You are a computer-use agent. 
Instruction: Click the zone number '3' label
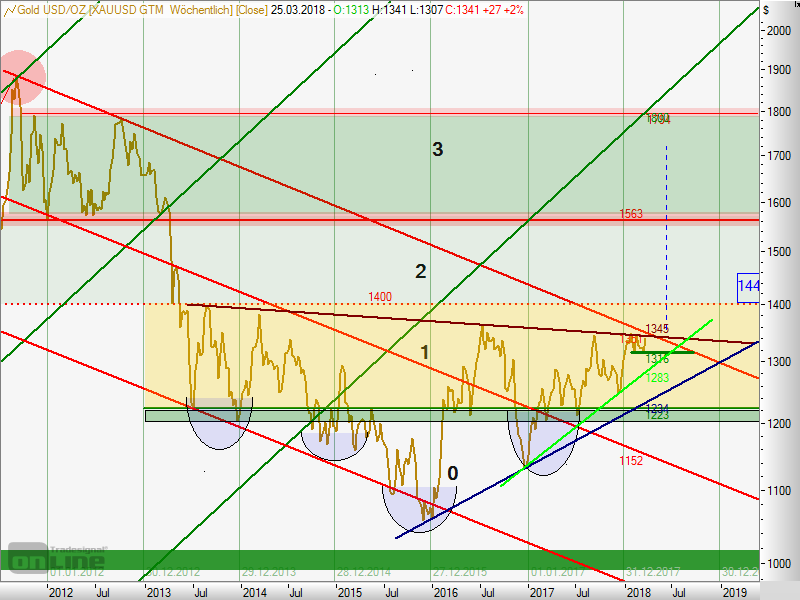[x=438, y=149]
